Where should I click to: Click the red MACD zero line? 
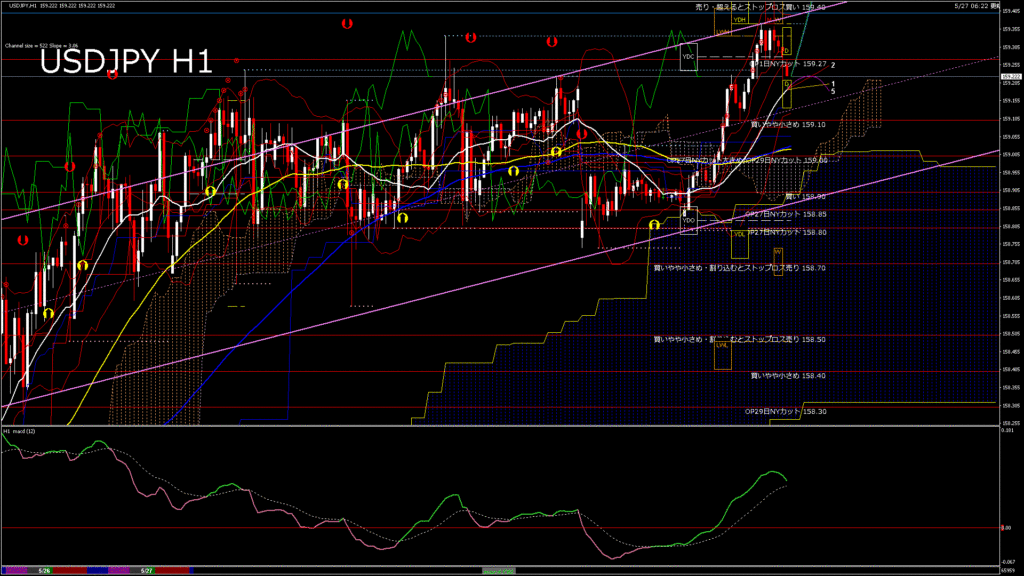tap(500, 528)
